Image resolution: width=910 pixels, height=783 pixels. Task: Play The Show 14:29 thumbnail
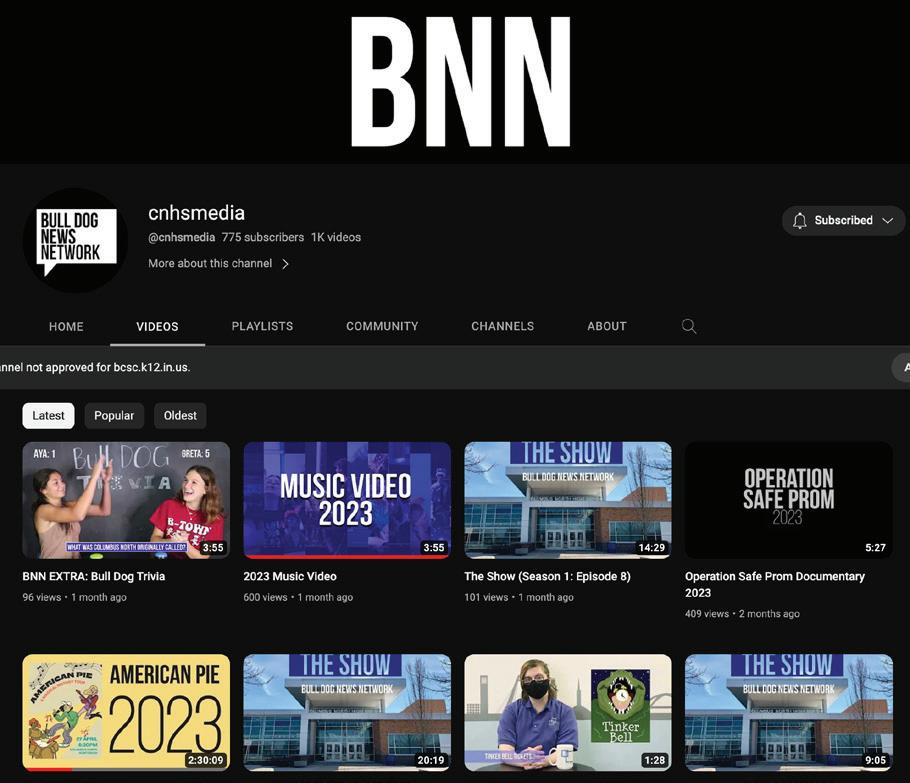pos(568,500)
